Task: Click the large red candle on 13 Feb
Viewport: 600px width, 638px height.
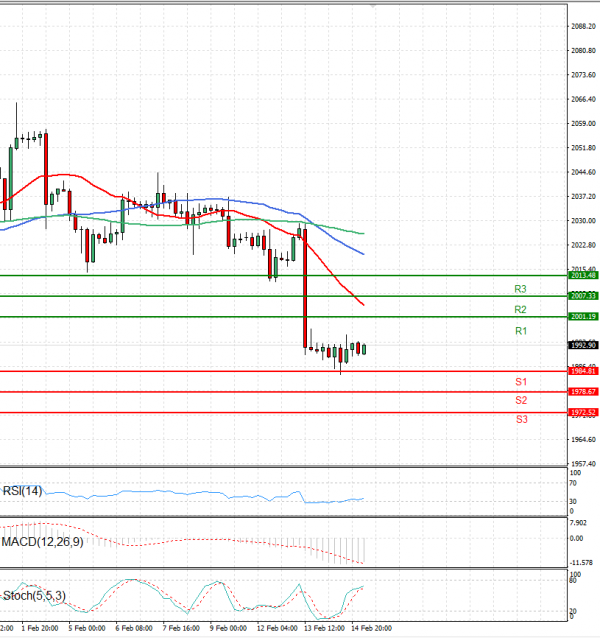Action: (x=305, y=288)
